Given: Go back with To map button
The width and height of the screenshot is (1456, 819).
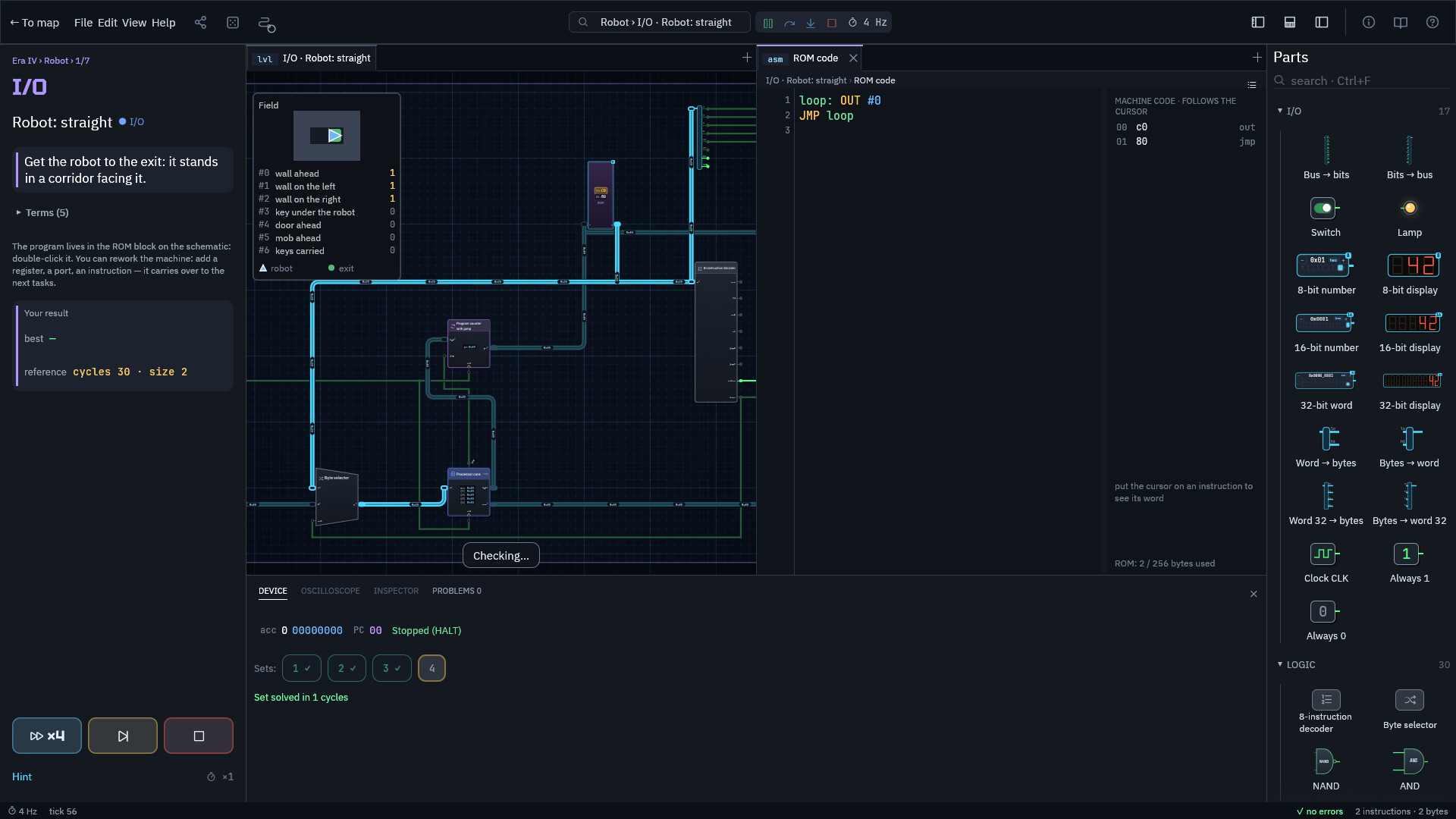Looking at the screenshot, I should (x=34, y=23).
